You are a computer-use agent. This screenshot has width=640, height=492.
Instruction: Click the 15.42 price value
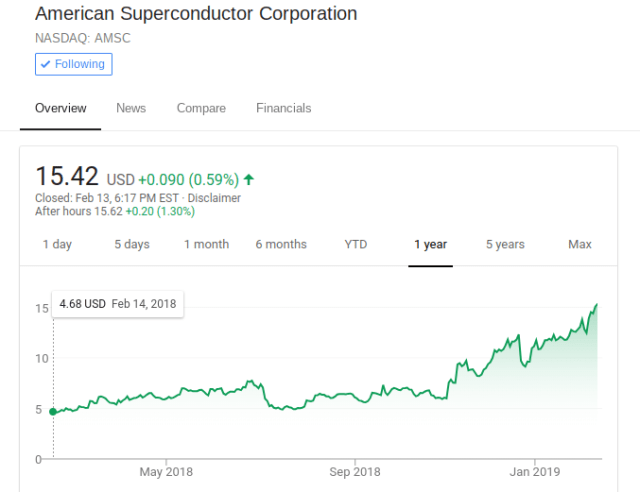pyautogui.click(x=67, y=177)
